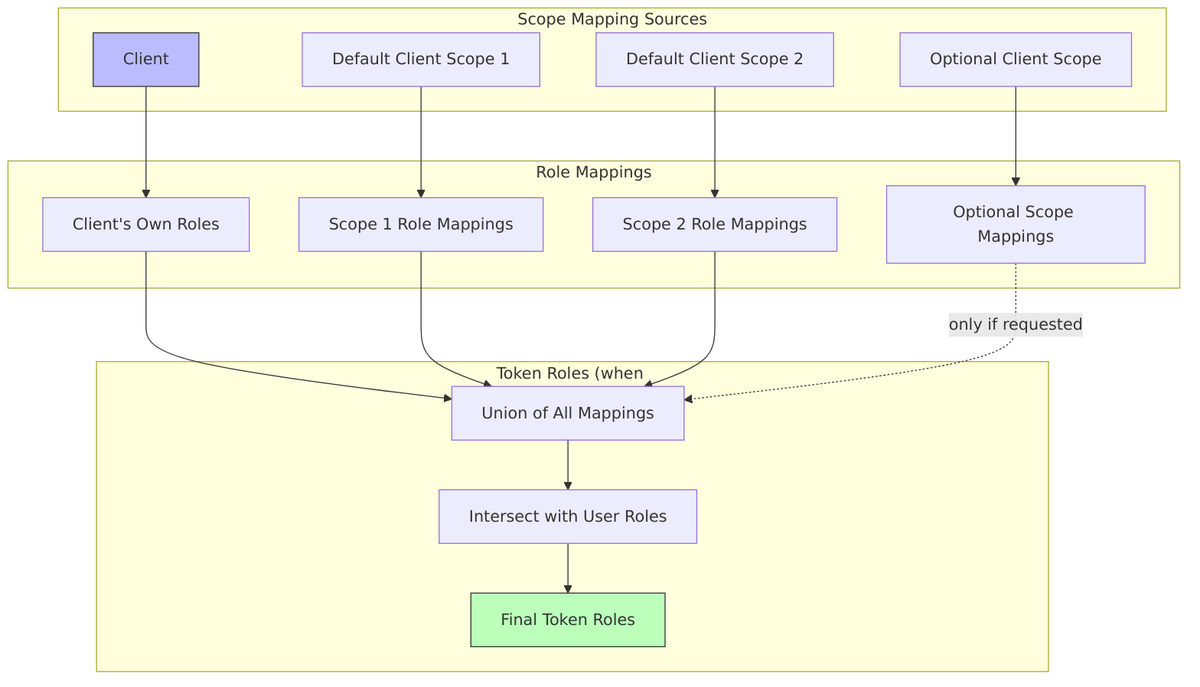Click the Optional Client Scope node

[x=1015, y=59]
